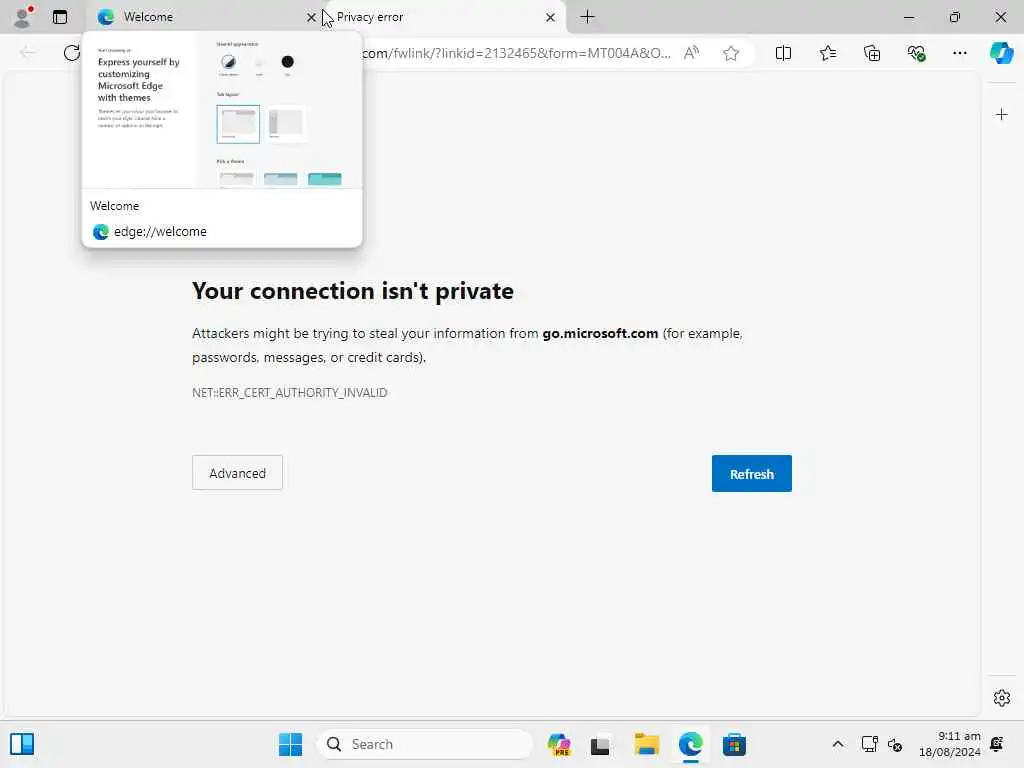This screenshot has width=1024, height=768.
Task: Click the Read aloud icon
Action: pyautogui.click(x=691, y=53)
